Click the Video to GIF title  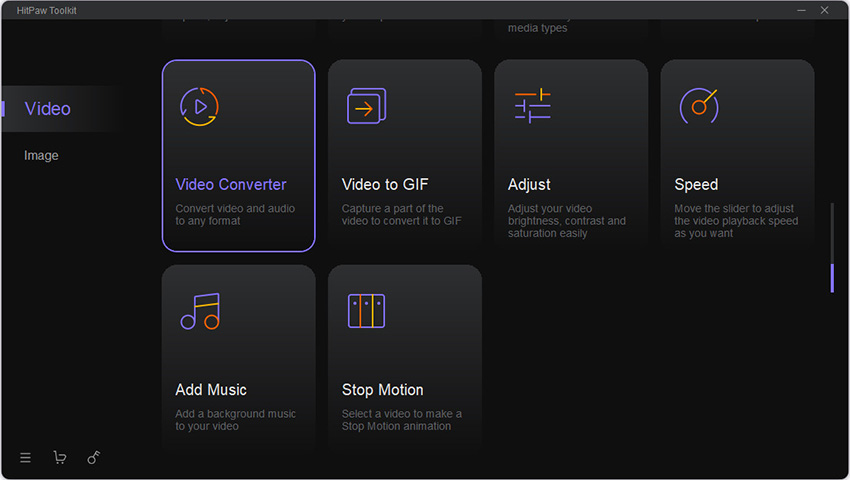(385, 184)
